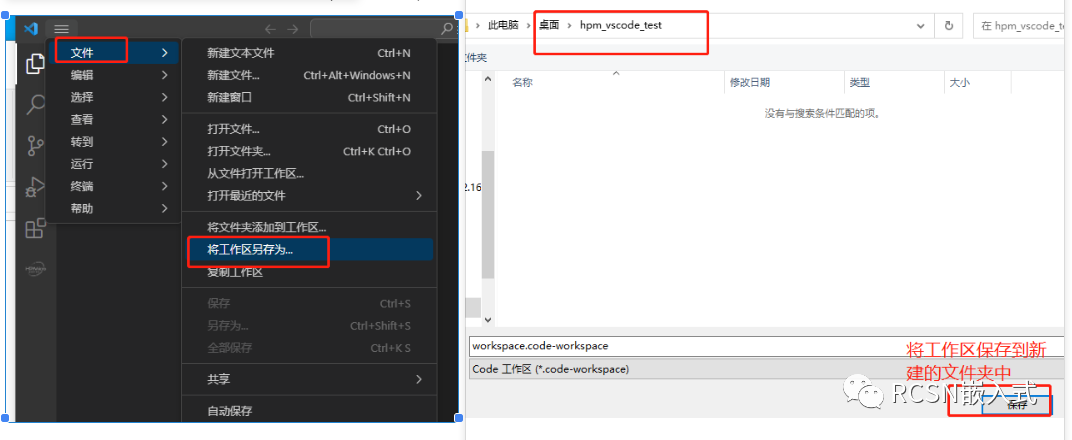Click the back navigation arrow in VS Code title bar
Viewport: 1072px width, 440px height.
(270, 29)
